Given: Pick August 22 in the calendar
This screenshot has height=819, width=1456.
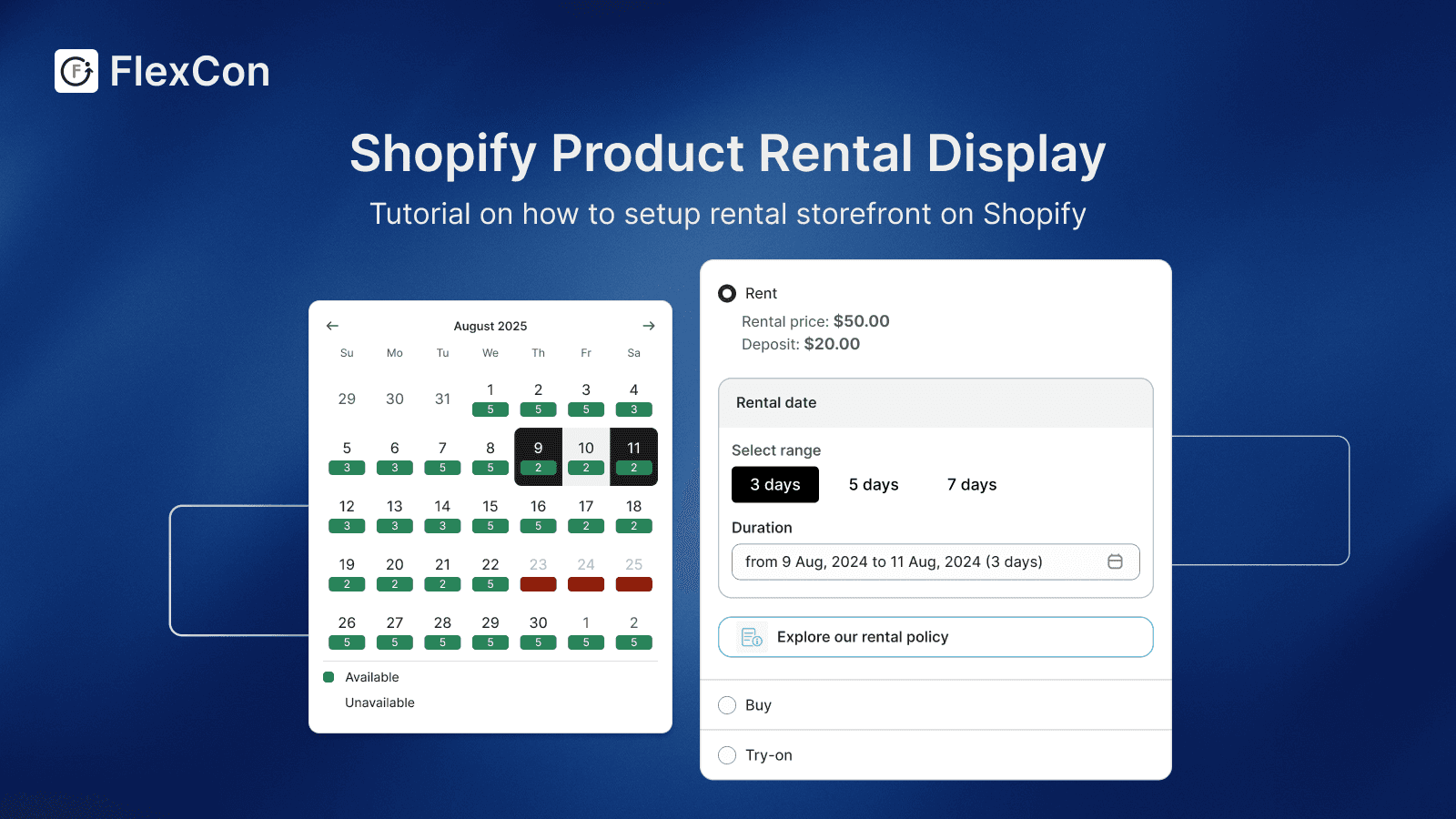Looking at the screenshot, I should [x=490, y=573].
